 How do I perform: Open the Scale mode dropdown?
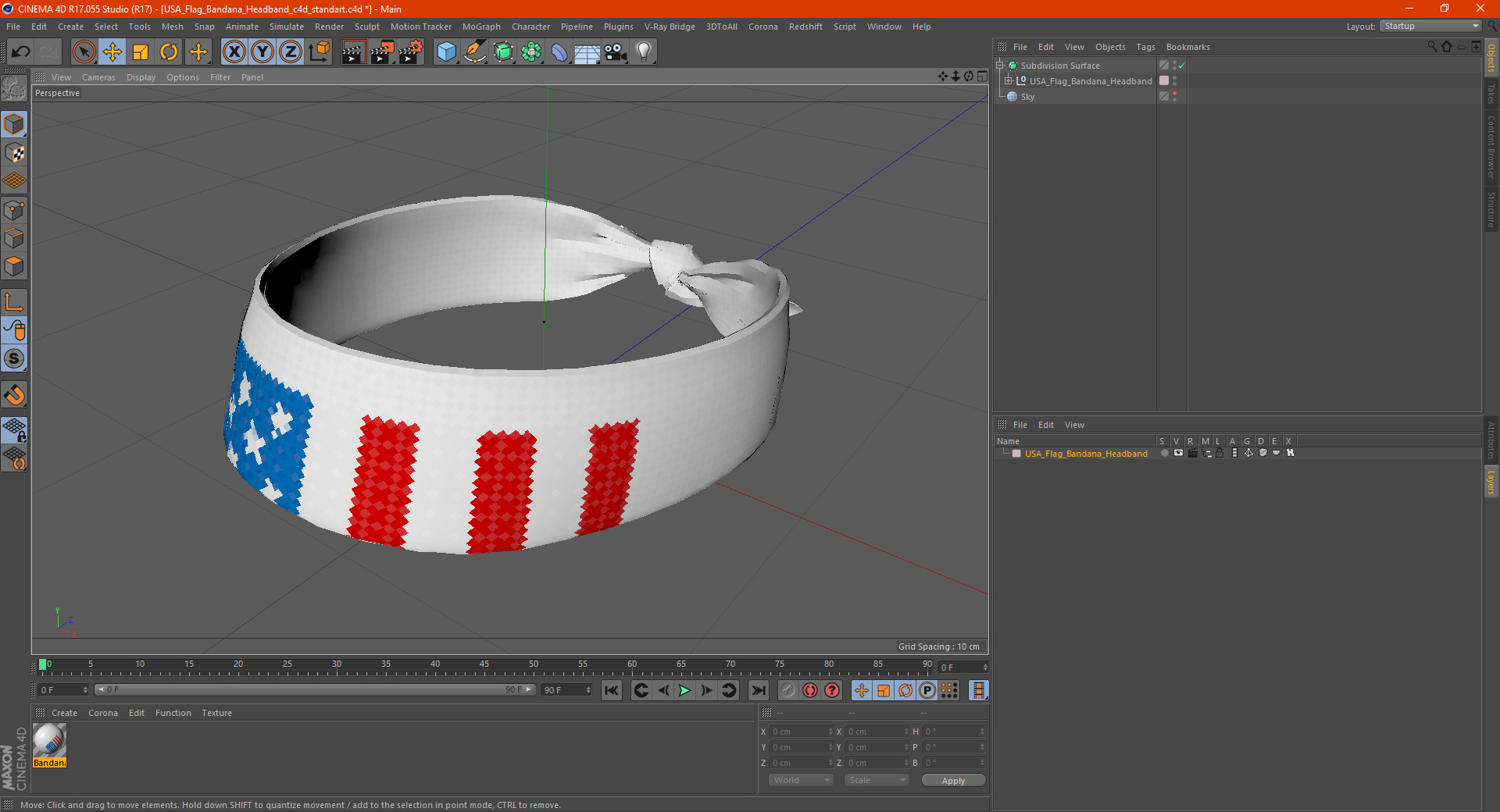[877, 780]
